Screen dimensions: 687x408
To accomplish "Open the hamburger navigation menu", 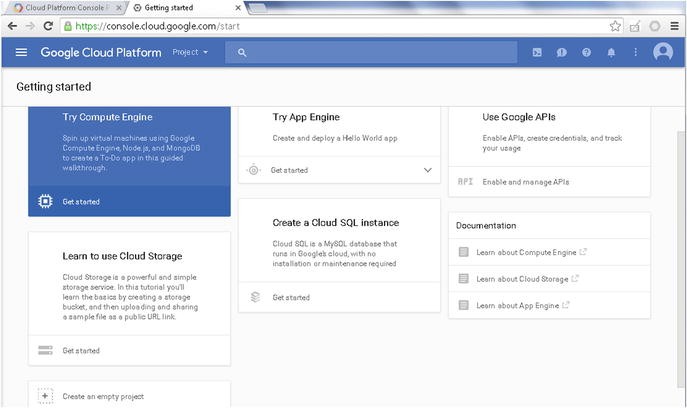I will coord(21,52).
